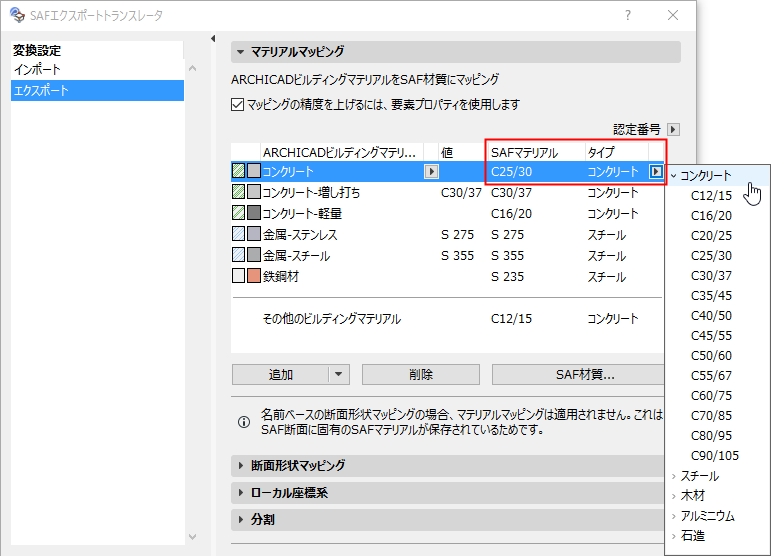
Task: Click the empty fill icon of 鉄鋼材 row
Action: pos(238,276)
